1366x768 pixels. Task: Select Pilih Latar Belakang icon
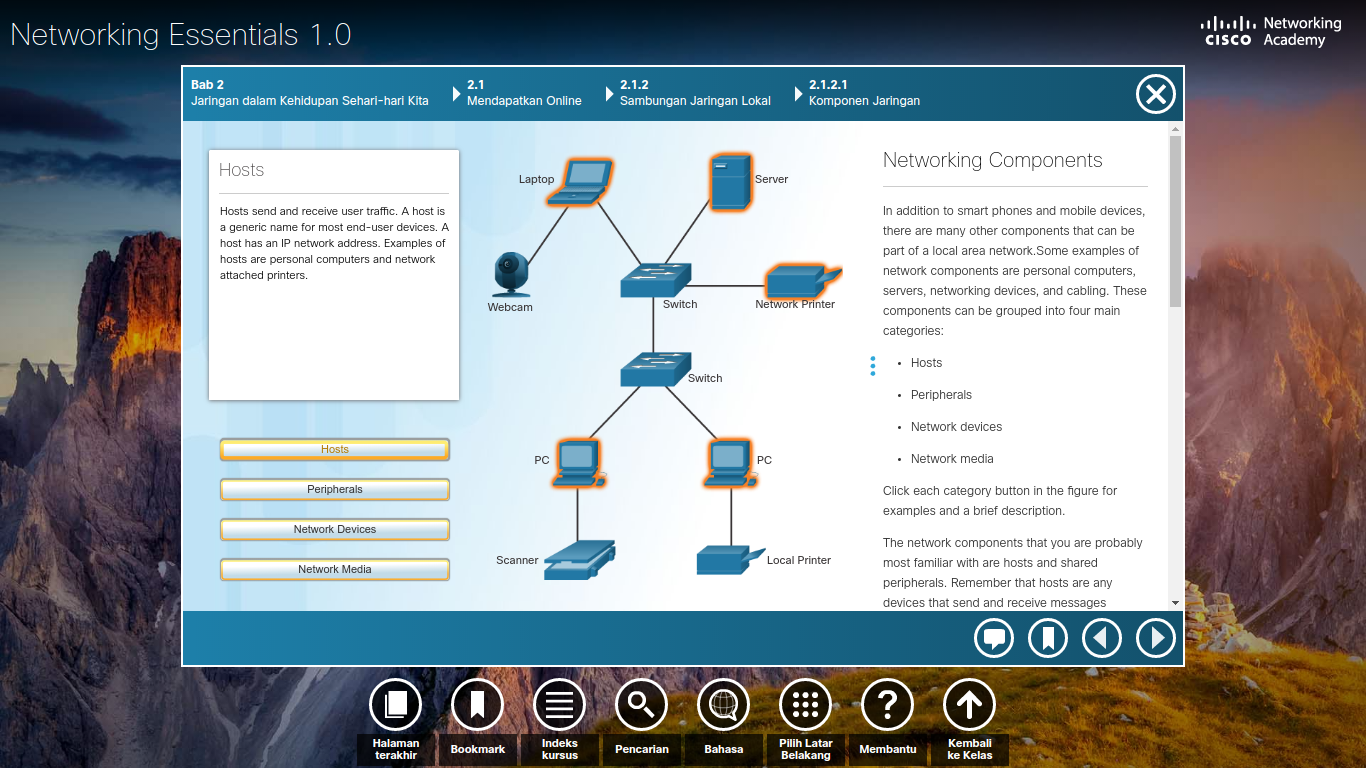click(805, 703)
